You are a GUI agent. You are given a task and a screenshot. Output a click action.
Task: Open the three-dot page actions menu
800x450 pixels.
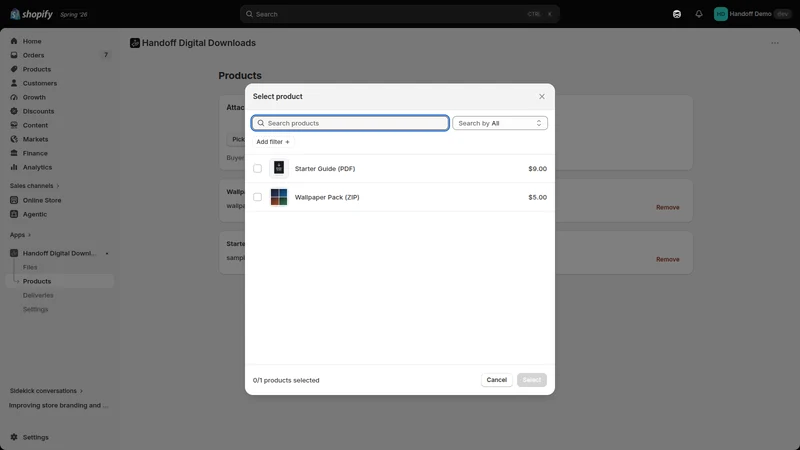[x=774, y=43]
